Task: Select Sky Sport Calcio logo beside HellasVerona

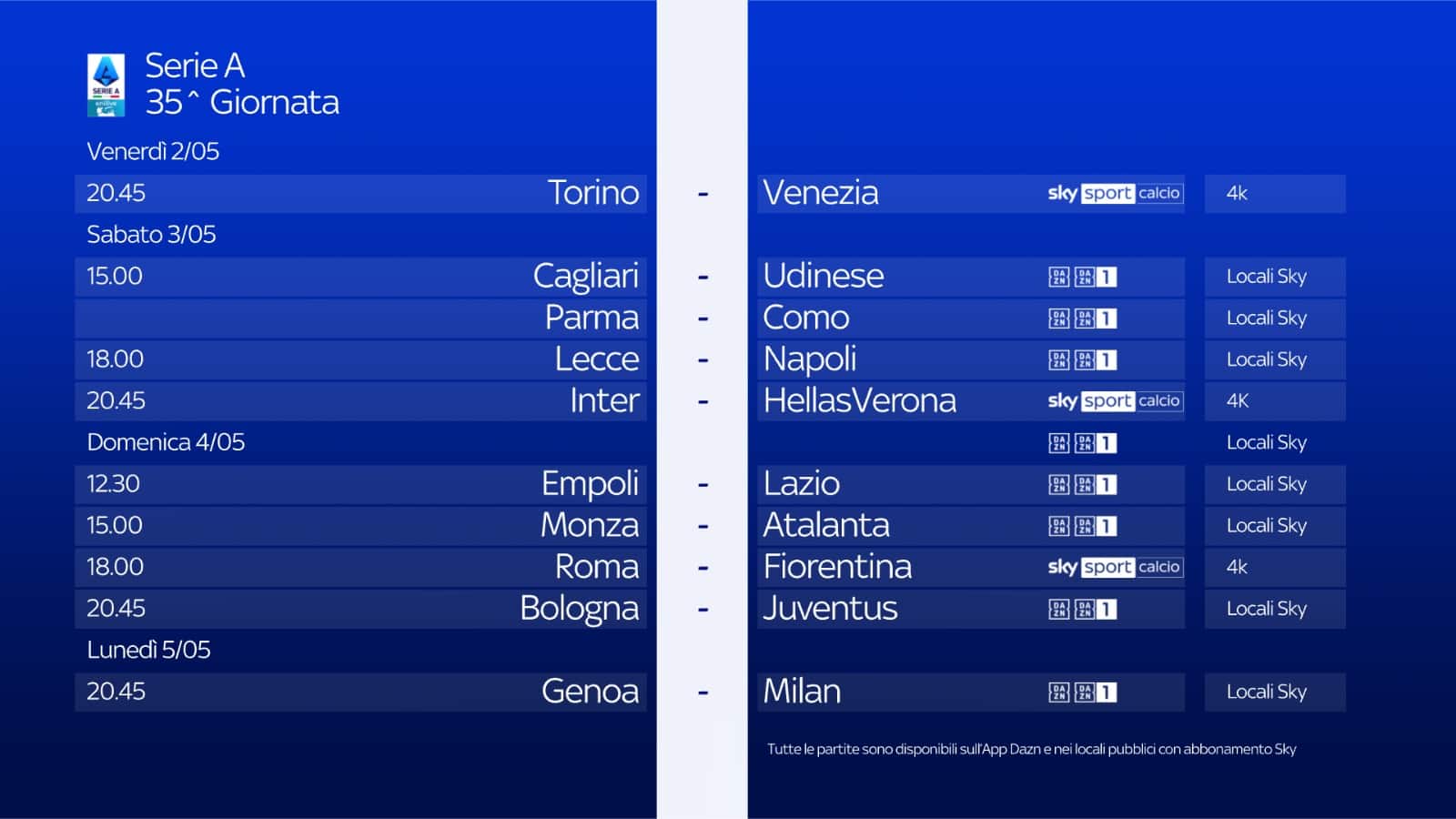Action: coord(1115,400)
